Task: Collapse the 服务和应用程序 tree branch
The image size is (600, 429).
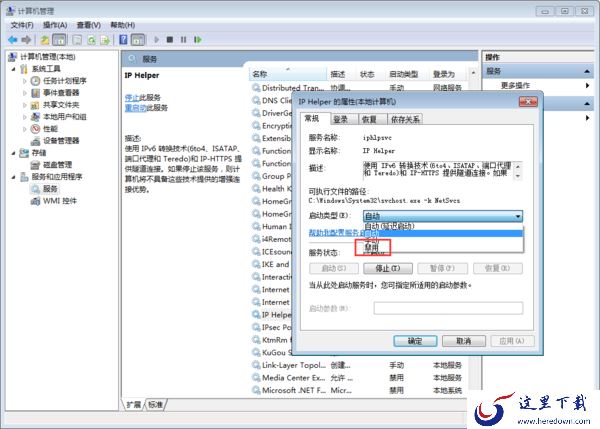Action: pos(13,177)
